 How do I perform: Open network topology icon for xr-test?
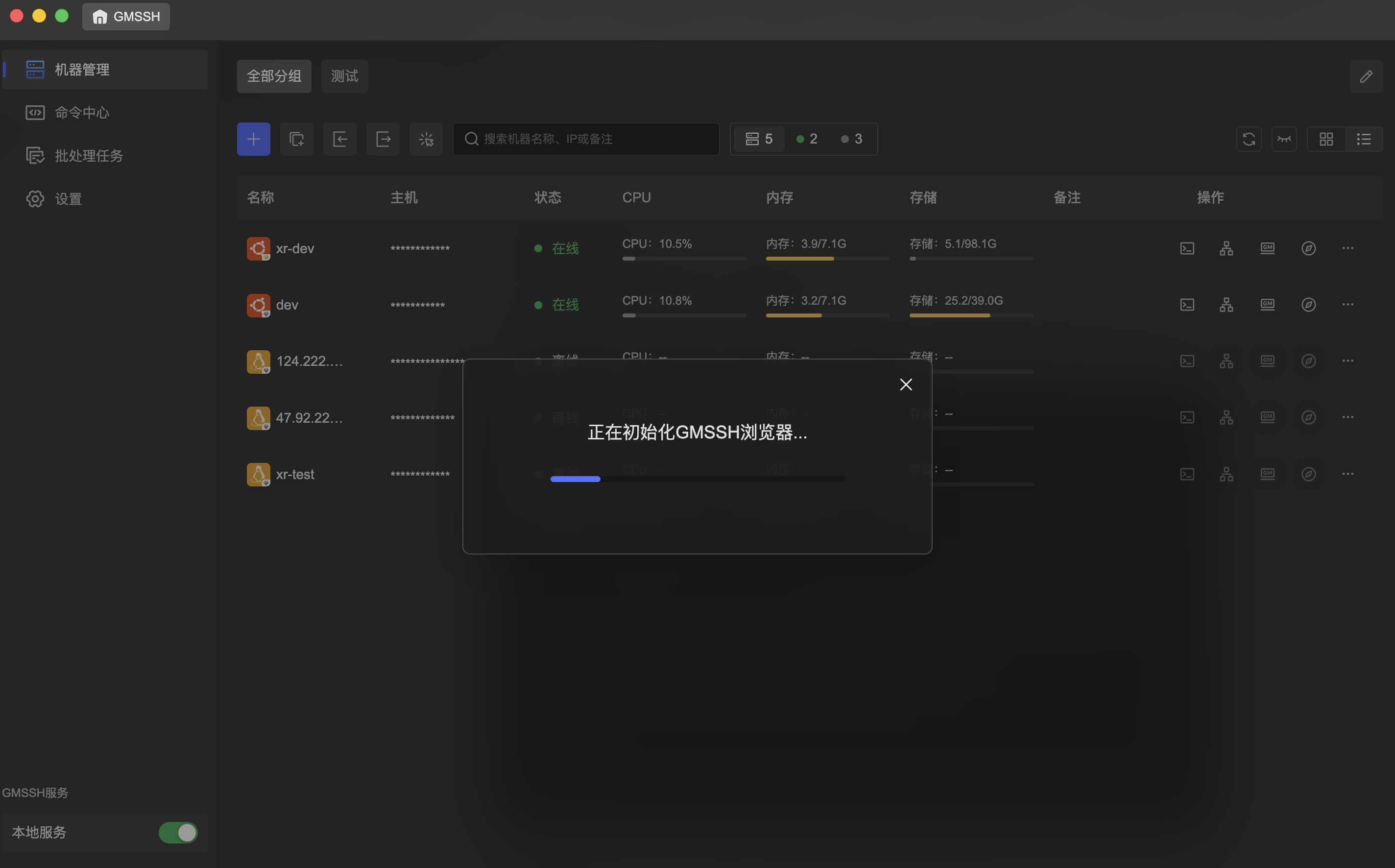click(x=1226, y=474)
